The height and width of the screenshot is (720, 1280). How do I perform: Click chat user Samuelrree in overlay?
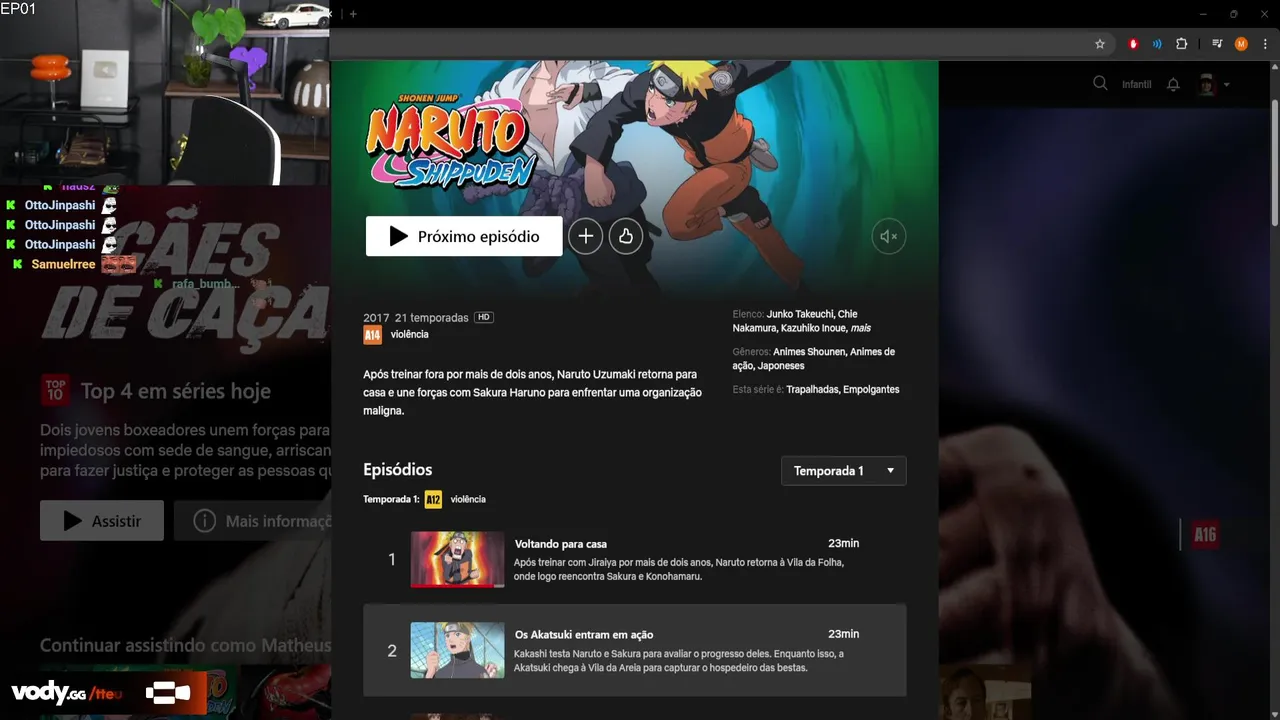click(x=63, y=265)
